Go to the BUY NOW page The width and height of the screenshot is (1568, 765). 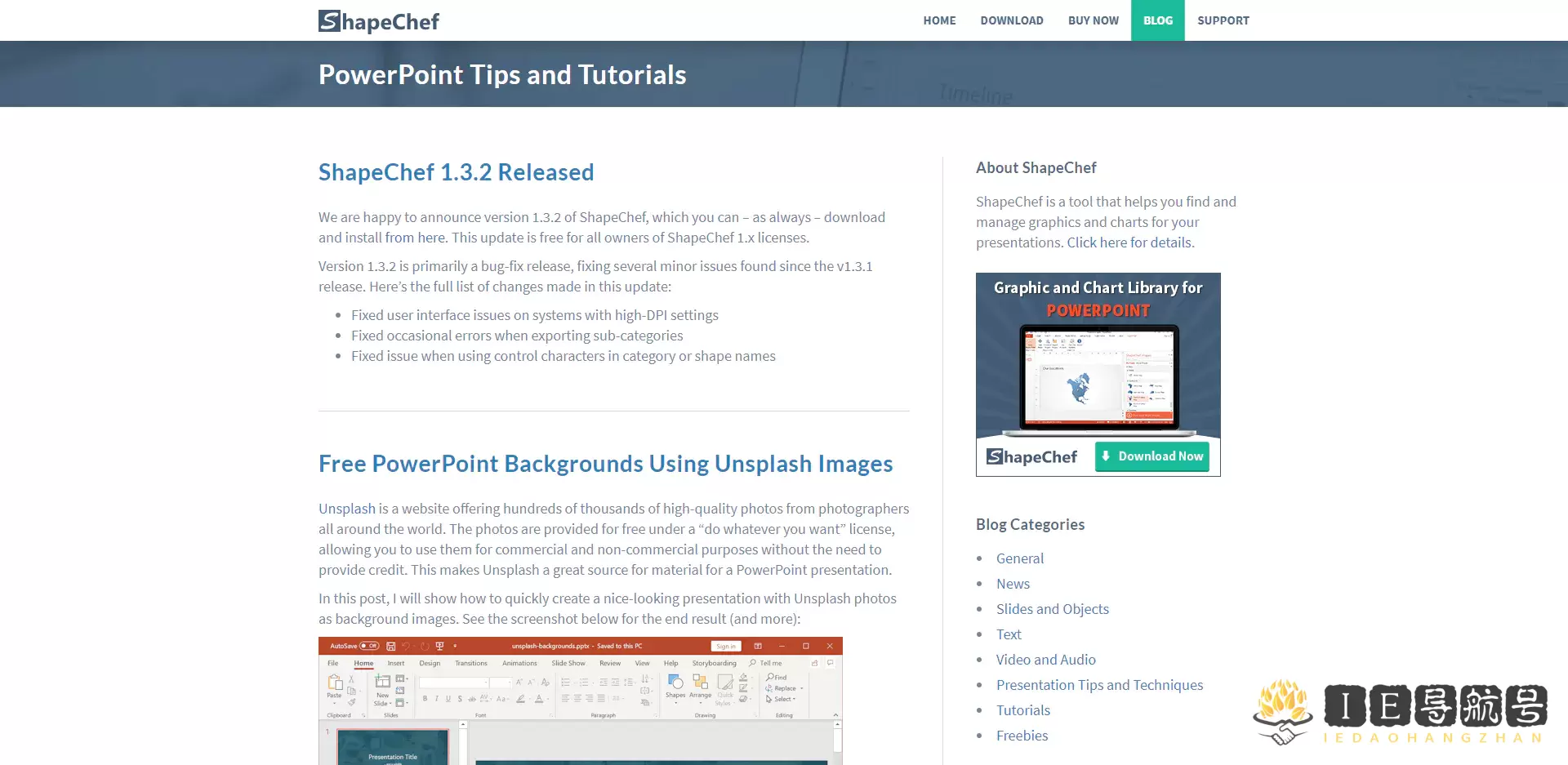(1094, 20)
